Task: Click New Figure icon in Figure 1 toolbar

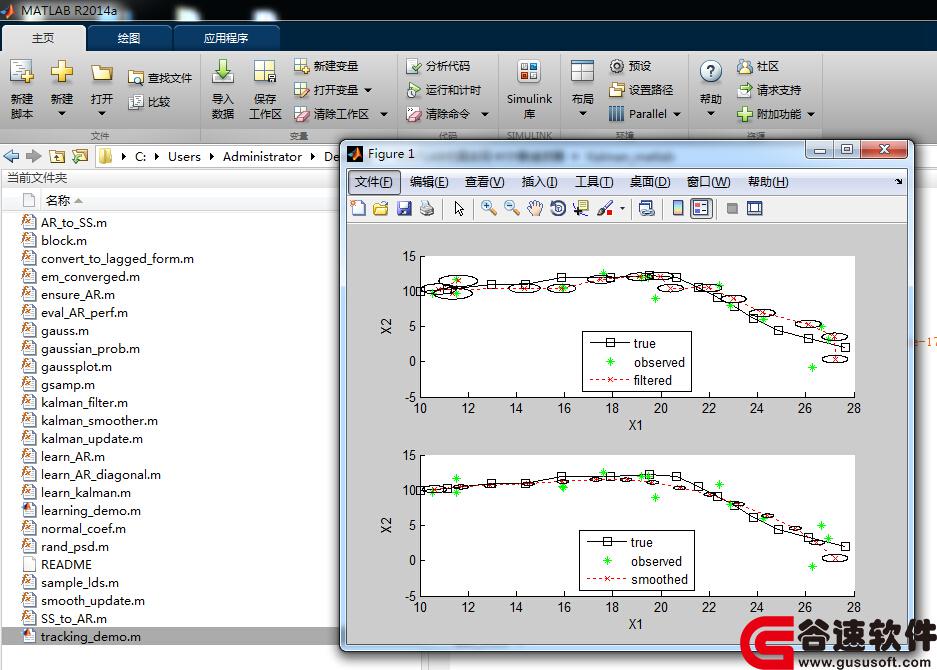Action: tap(358, 208)
